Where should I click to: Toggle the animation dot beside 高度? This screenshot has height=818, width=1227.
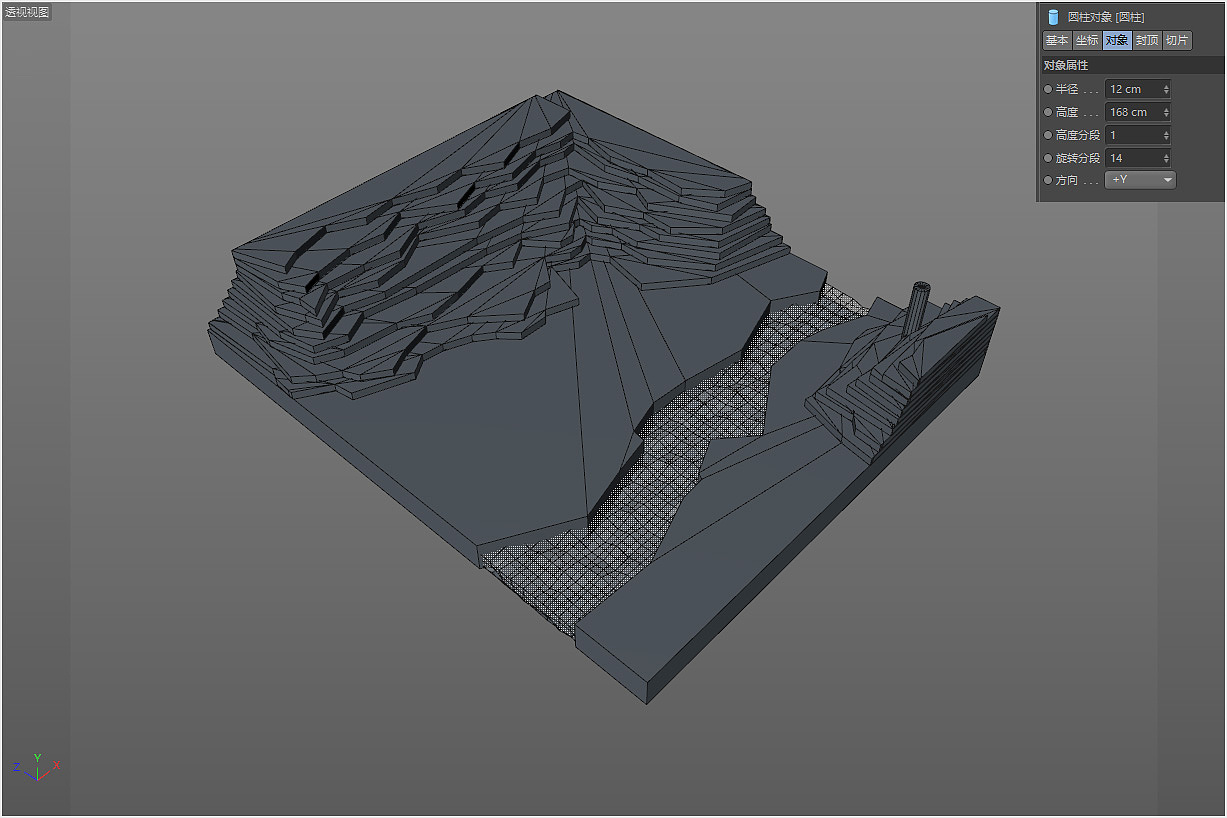coord(1048,112)
